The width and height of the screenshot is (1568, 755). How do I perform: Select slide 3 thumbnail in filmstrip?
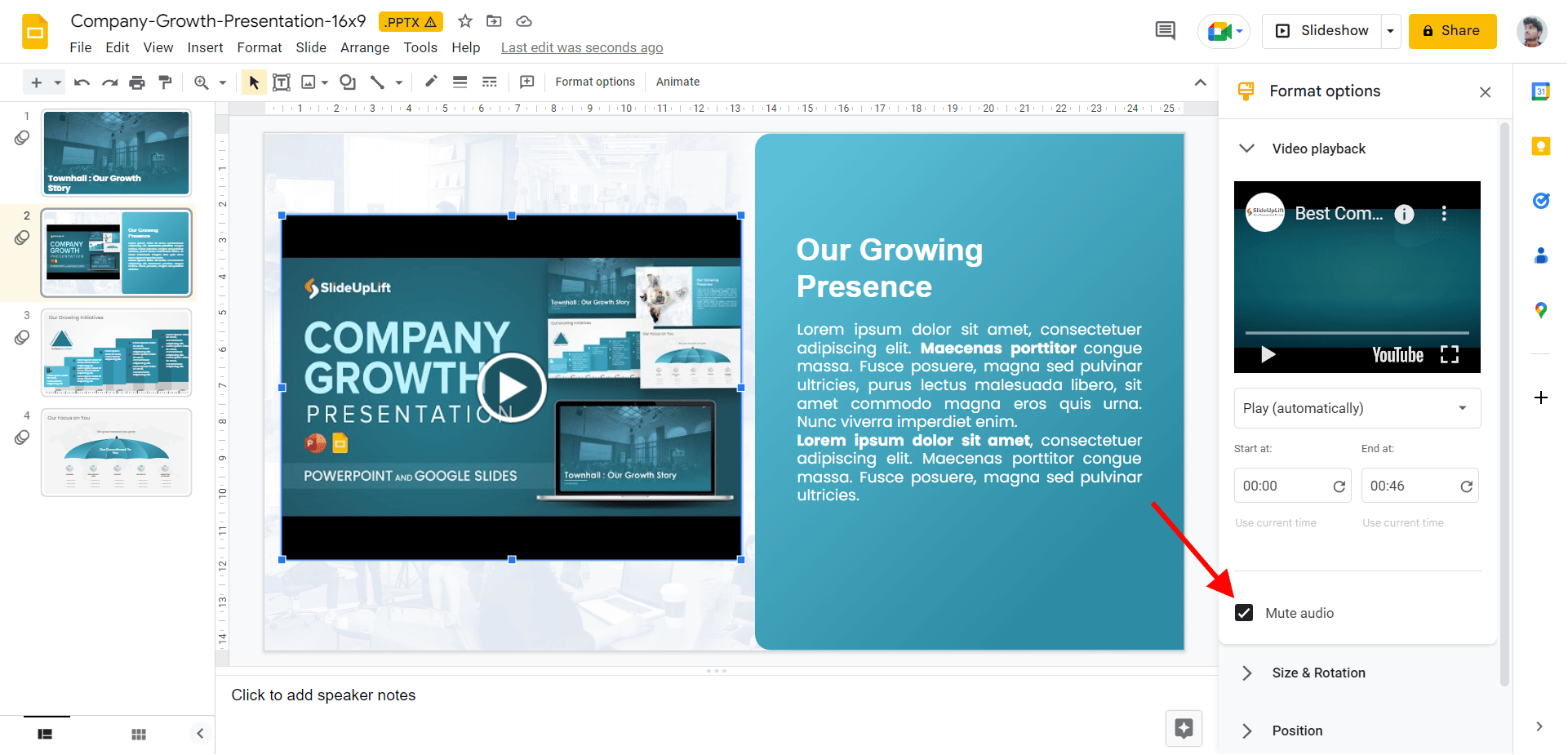[116, 353]
